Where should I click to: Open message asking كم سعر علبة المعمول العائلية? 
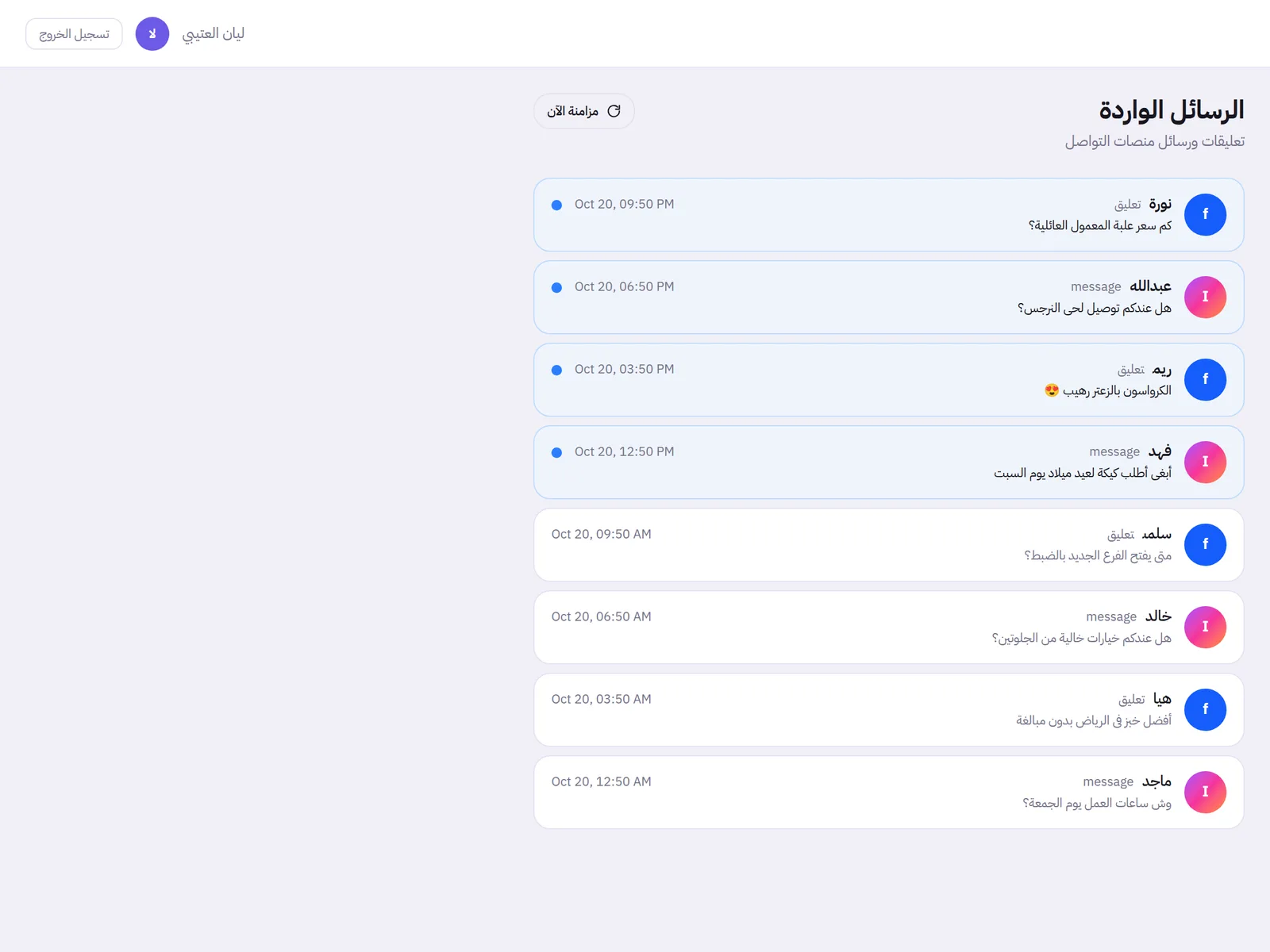888,215
